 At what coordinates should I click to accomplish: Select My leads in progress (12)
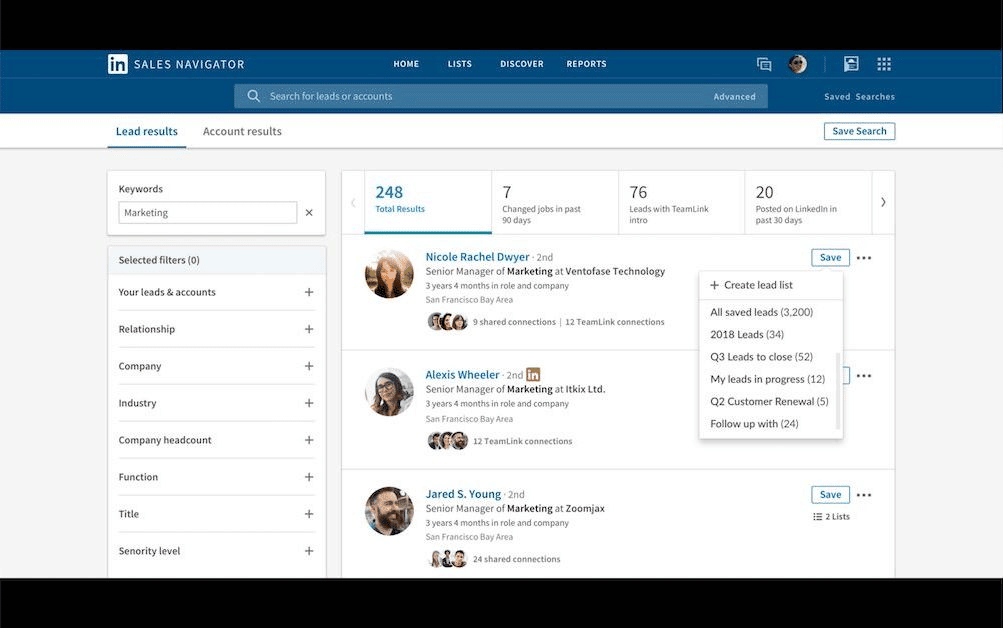[x=768, y=379]
